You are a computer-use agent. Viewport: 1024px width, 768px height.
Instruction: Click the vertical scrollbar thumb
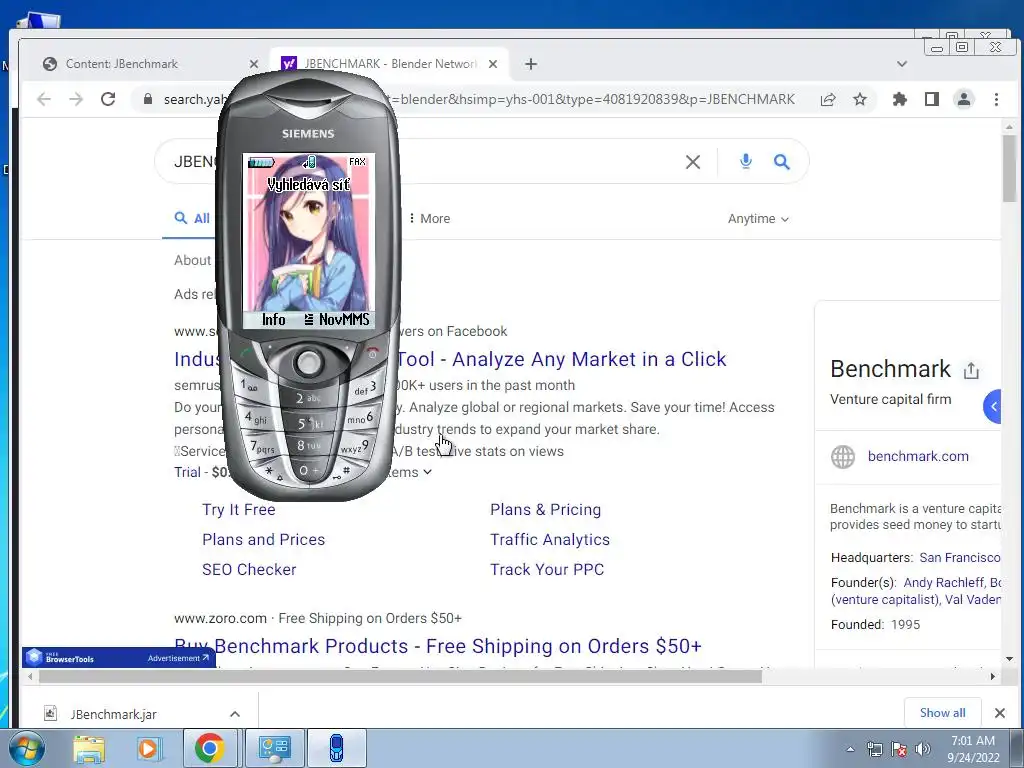tap(1009, 168)
